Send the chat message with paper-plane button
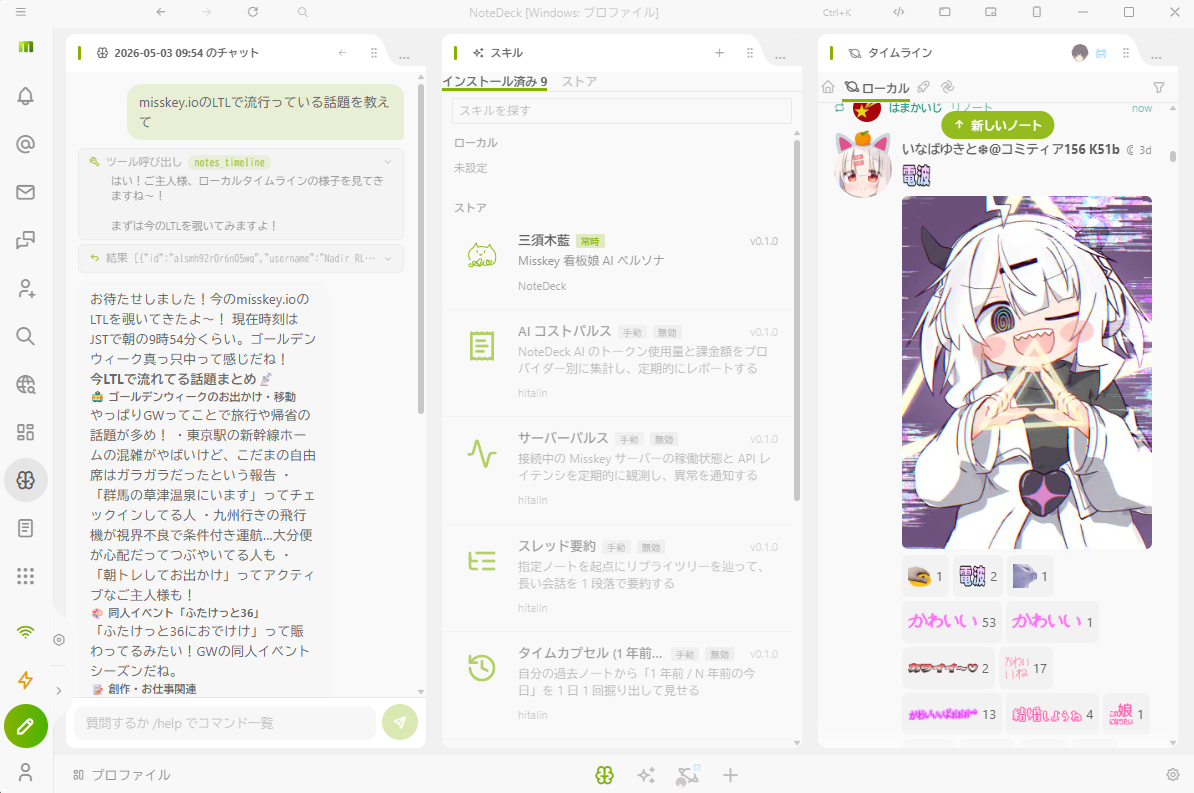Viewport: 1194px width, 793px height. [400, 722]
